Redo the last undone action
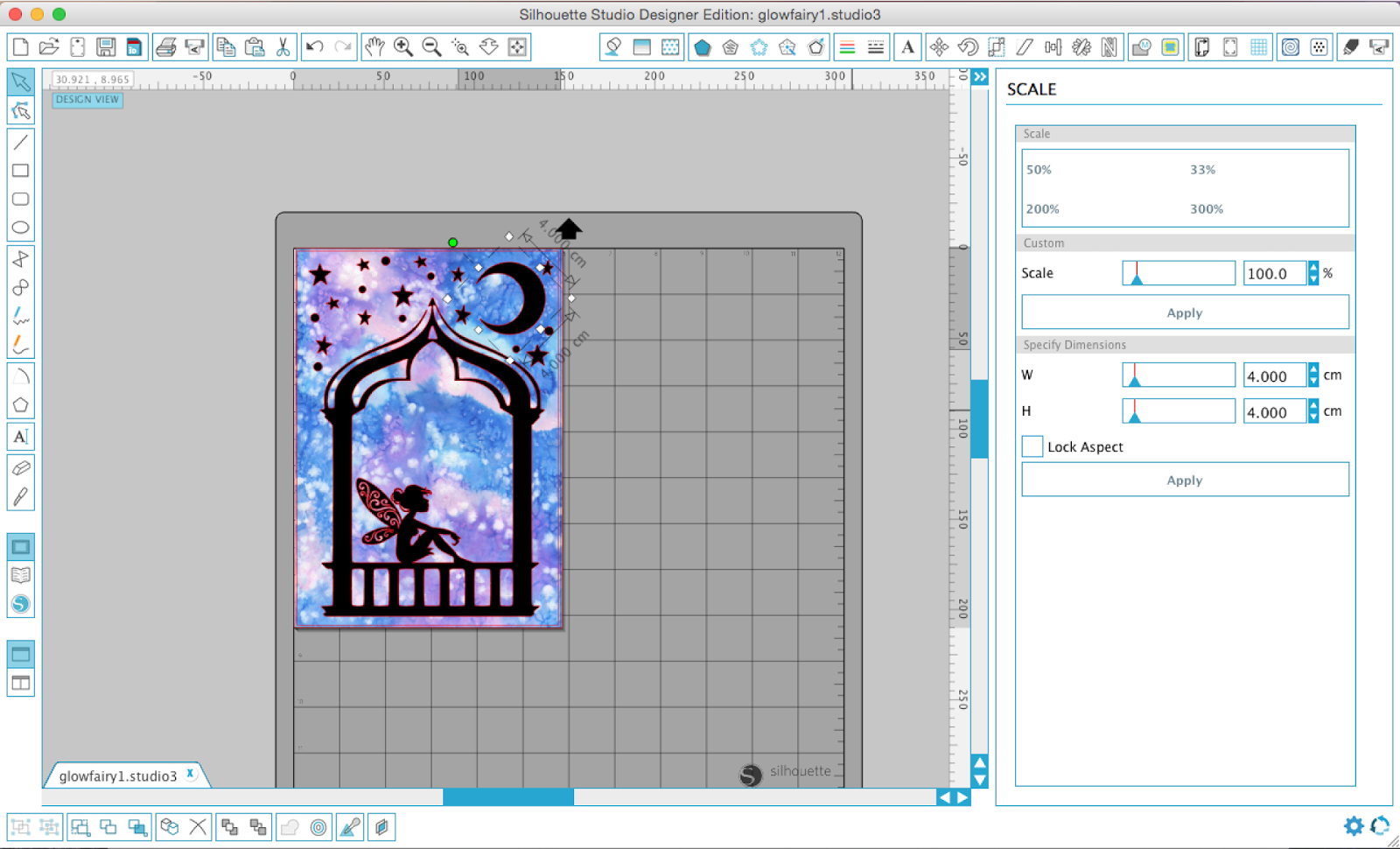The image size is (1400, 849). tap(343, 47)
